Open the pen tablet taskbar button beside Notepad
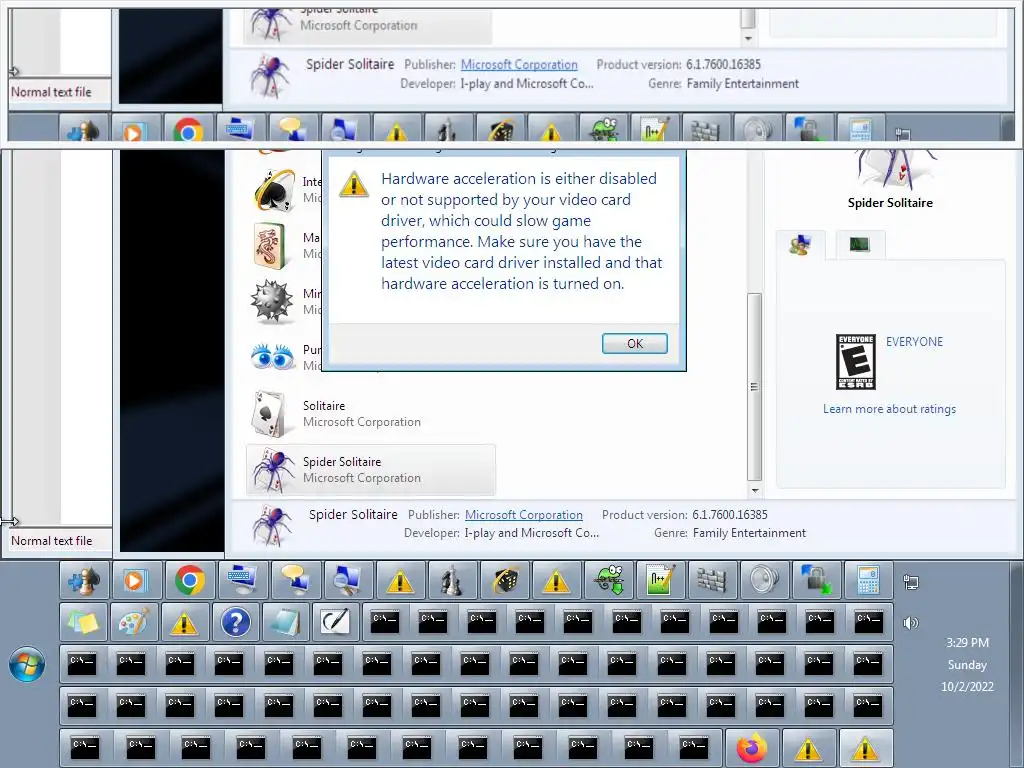1024x768 pixels. pyautogui.click(x=336, y=622)
